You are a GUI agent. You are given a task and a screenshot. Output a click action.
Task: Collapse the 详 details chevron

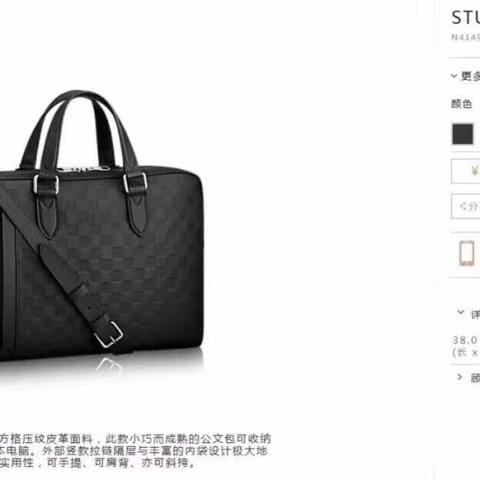point(461,313)
